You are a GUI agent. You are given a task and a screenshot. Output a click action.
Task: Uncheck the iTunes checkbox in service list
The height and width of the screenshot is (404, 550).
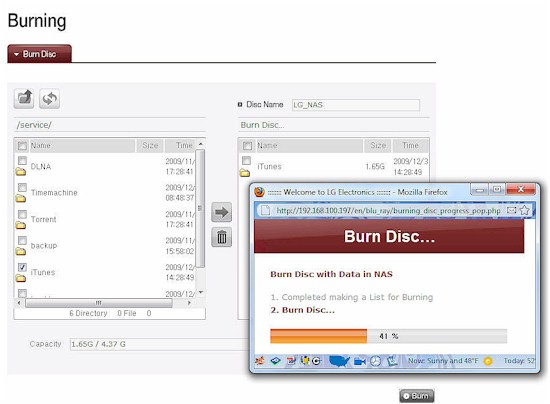point(22,267)
